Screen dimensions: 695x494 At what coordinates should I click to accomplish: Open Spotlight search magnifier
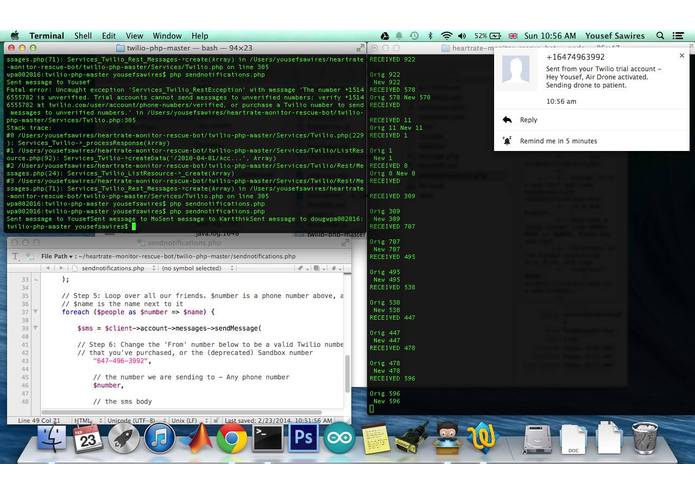point(660,36)
